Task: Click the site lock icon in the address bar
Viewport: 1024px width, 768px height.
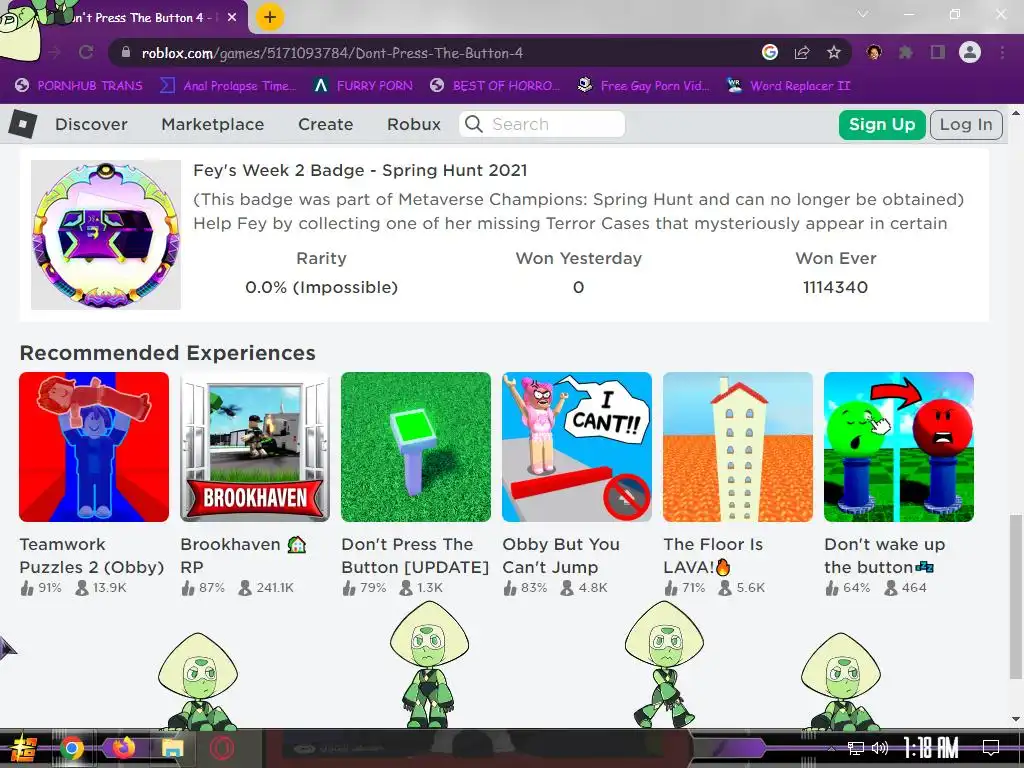Action: [x=126, y=53]
